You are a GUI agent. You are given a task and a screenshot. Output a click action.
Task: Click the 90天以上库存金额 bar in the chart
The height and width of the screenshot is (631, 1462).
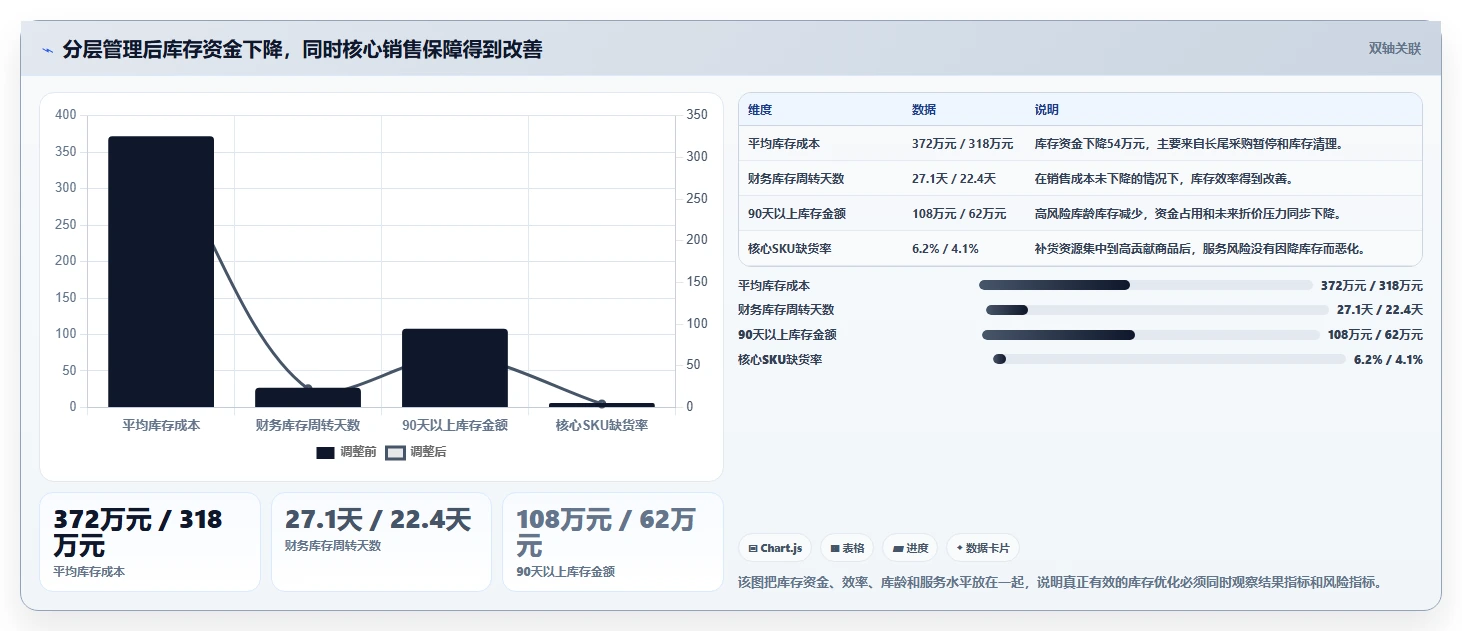[455, 368]
